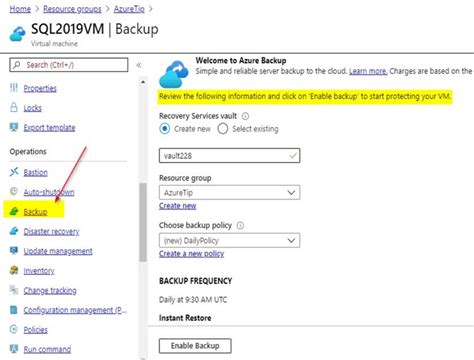Open Policies menu item

pos(36,330)
